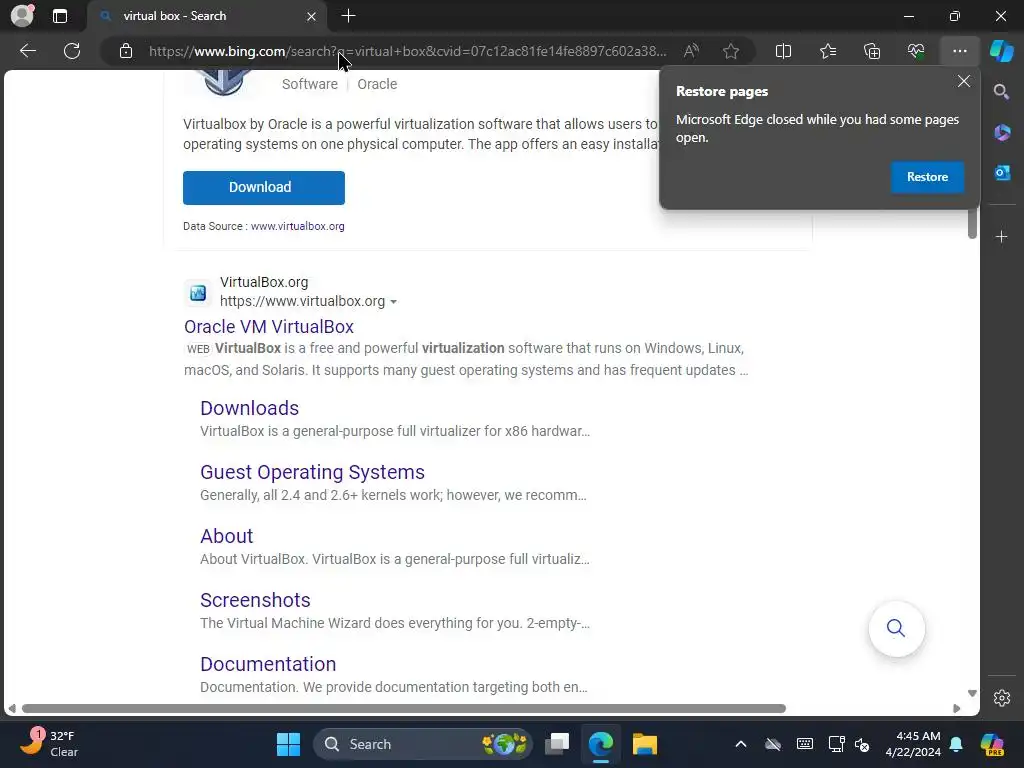Open the weather widget showing 32°F
Screen dimensions: 1024x768
[49, 744]
